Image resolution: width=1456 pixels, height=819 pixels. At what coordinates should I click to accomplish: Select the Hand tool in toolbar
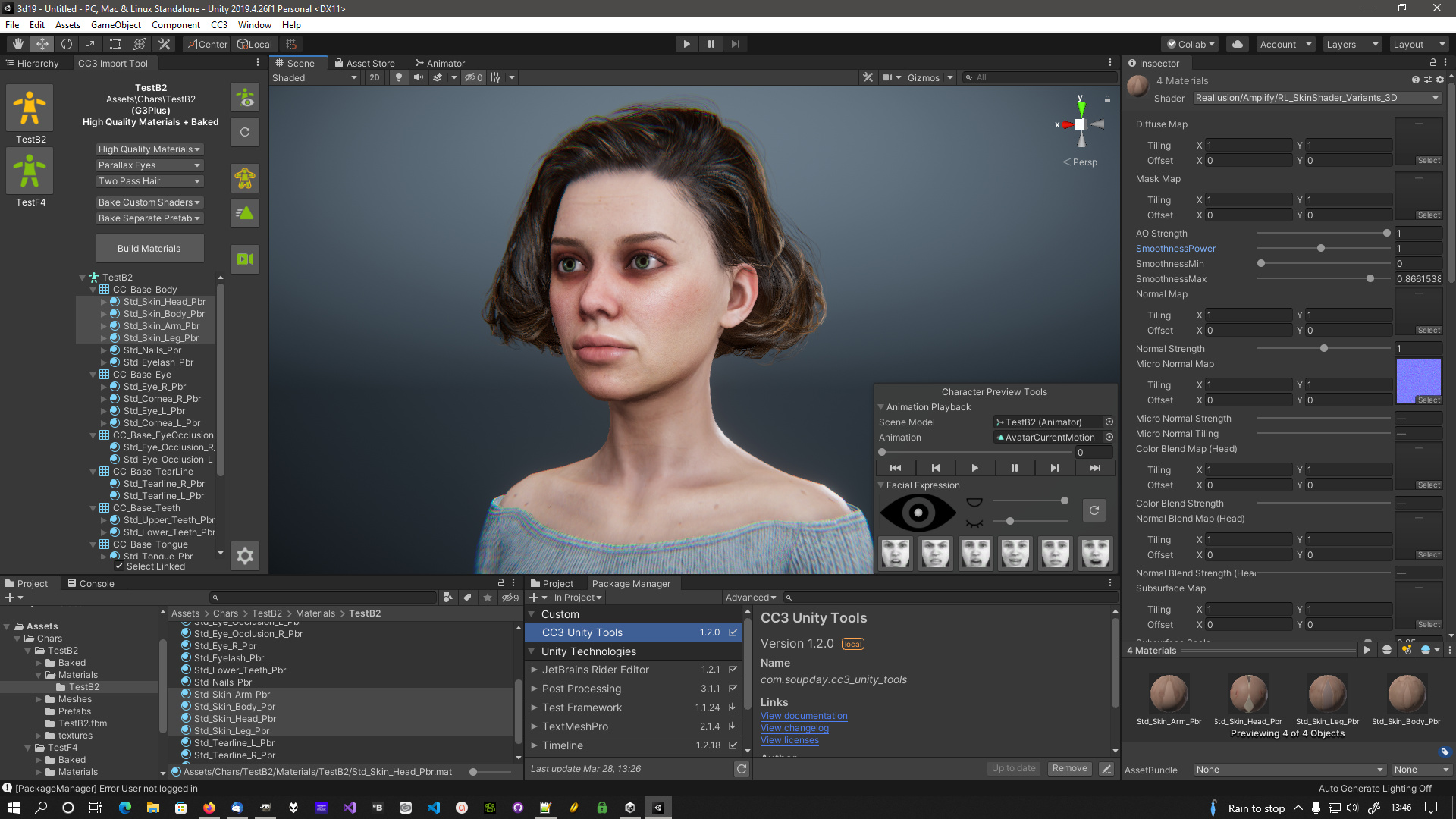point(17,44)
